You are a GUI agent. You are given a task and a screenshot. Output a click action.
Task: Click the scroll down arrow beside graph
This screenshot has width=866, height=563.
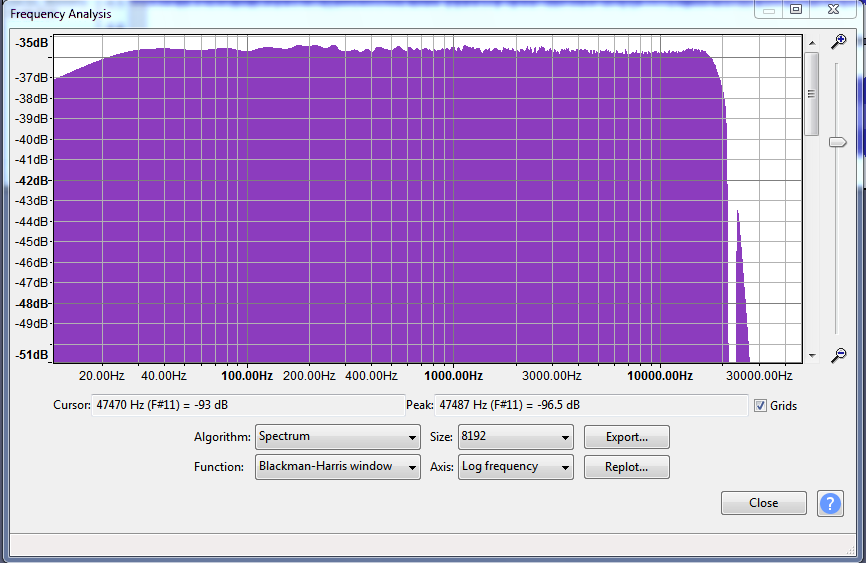[x=811, y=356]
